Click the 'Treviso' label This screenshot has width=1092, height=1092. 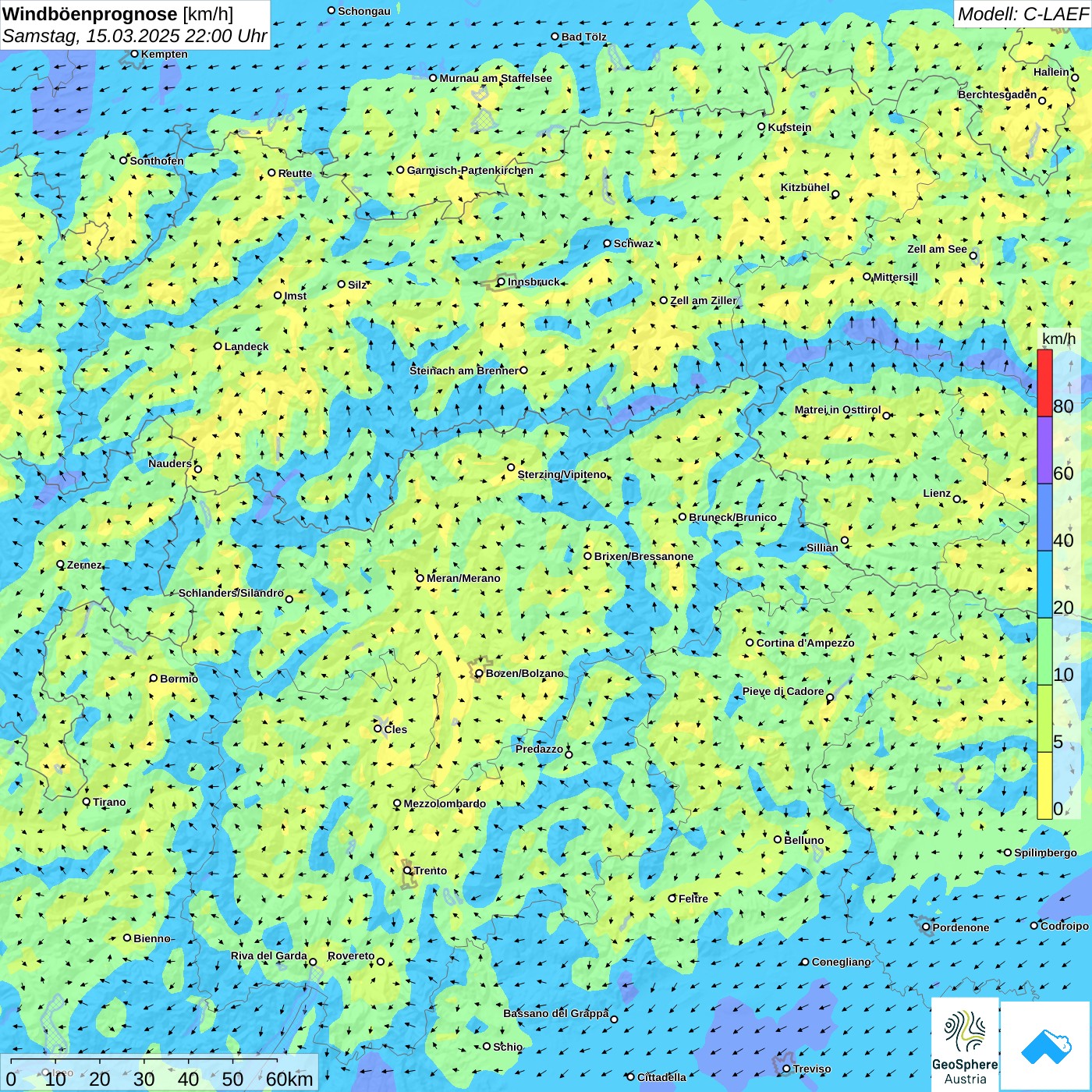811,1069
